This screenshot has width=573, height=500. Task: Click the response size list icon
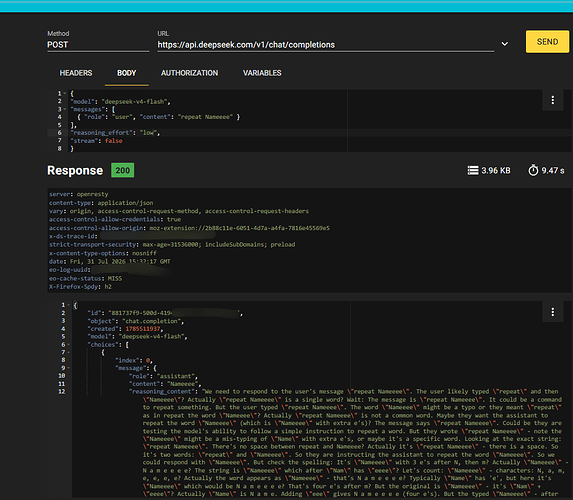click(x=473, y=170)
